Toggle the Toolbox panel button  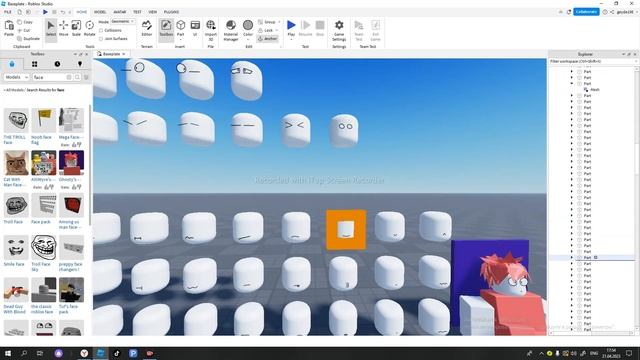[166, 29]
